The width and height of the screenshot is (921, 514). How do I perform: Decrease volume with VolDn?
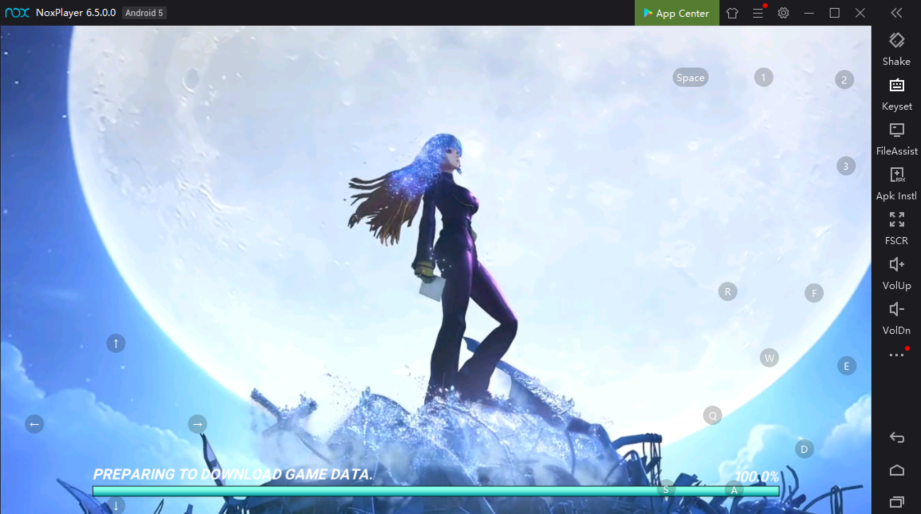pyautogui.click(x=896, y=318)
